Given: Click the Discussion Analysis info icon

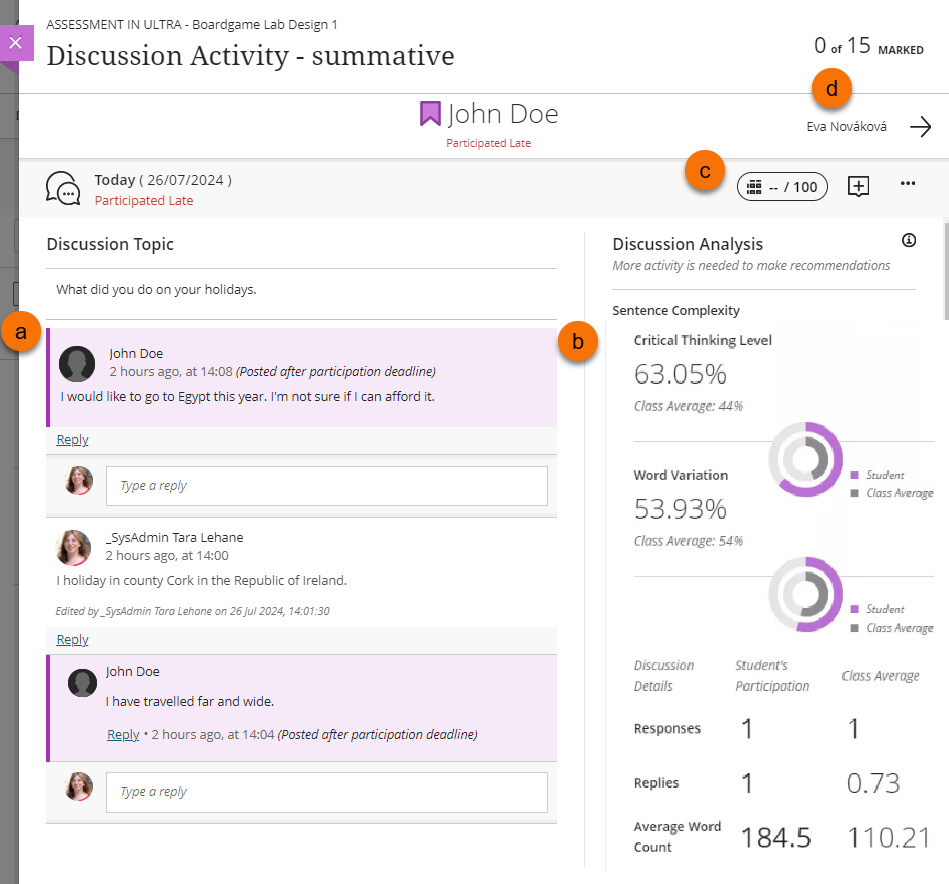Looking at the screenshot, I should click(908, 240).
